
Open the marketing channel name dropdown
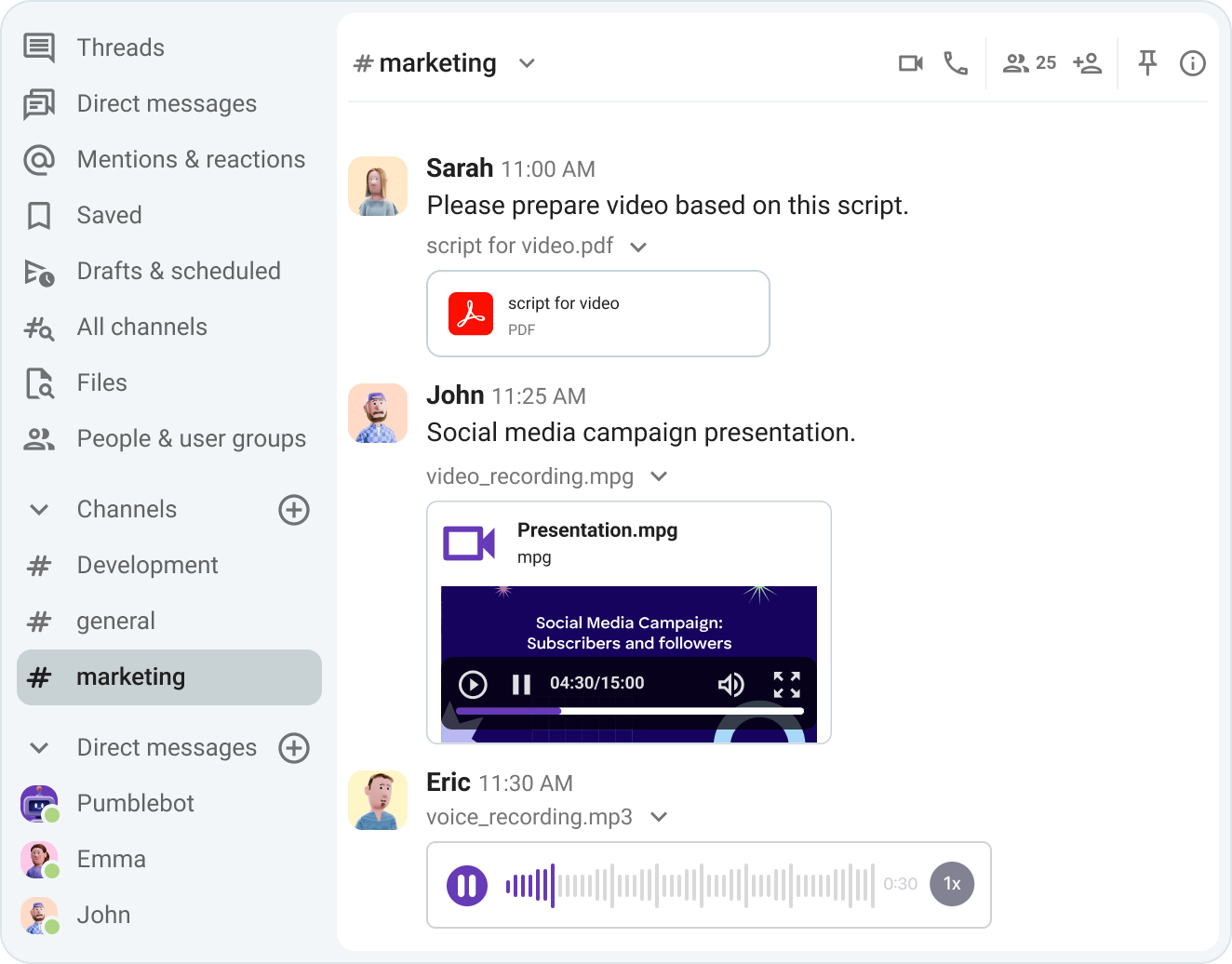point(527,63)
